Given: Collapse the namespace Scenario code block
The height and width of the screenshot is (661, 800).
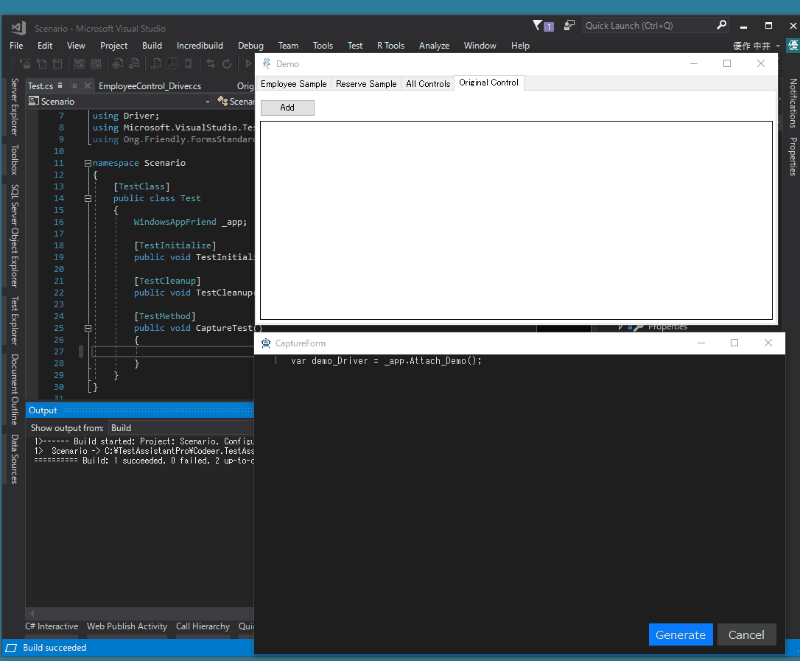Looking at the screenshot, I should (87, 163).
